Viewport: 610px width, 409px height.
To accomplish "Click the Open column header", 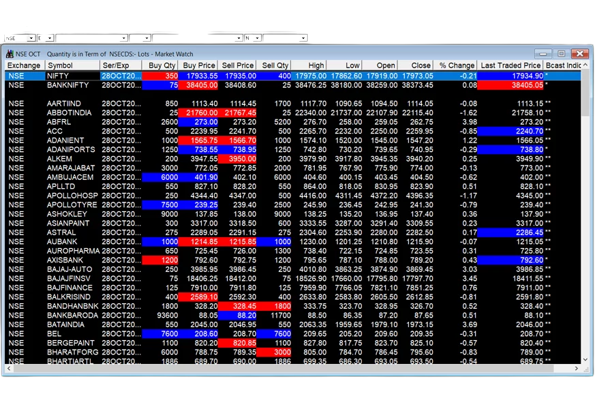I will pos(380,65).
